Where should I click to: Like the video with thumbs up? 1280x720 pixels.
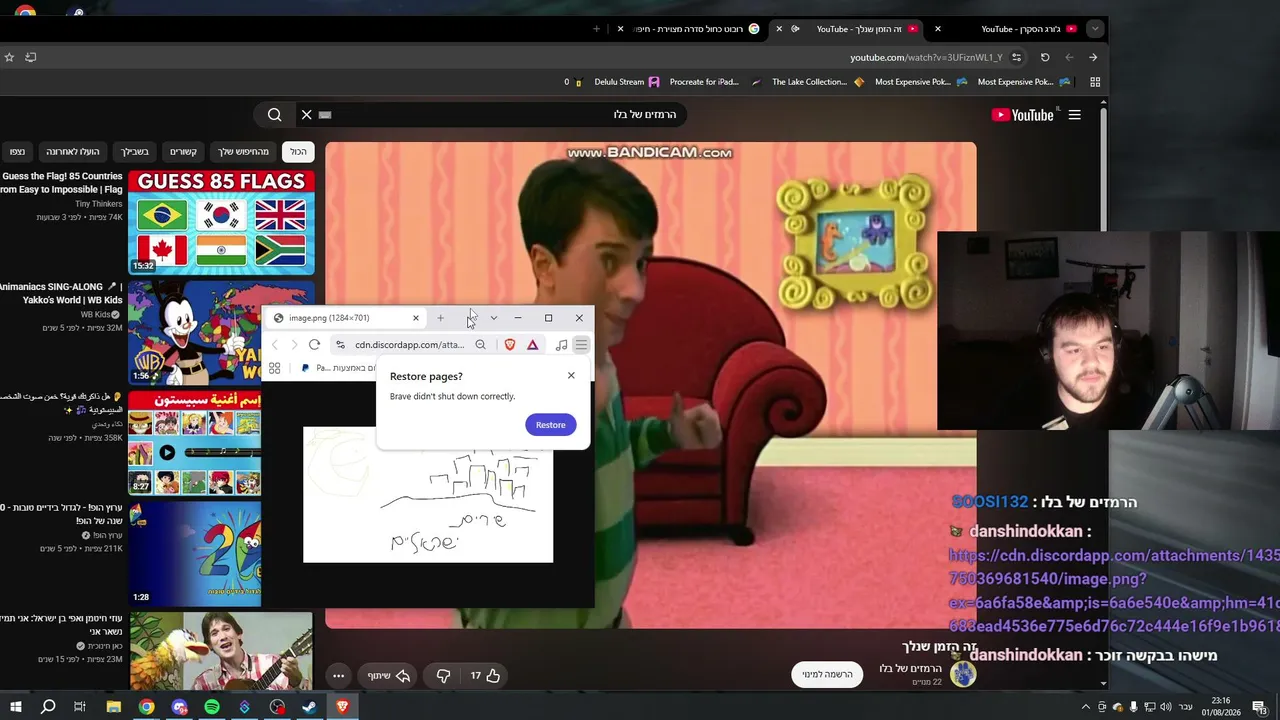coord(485,676)
